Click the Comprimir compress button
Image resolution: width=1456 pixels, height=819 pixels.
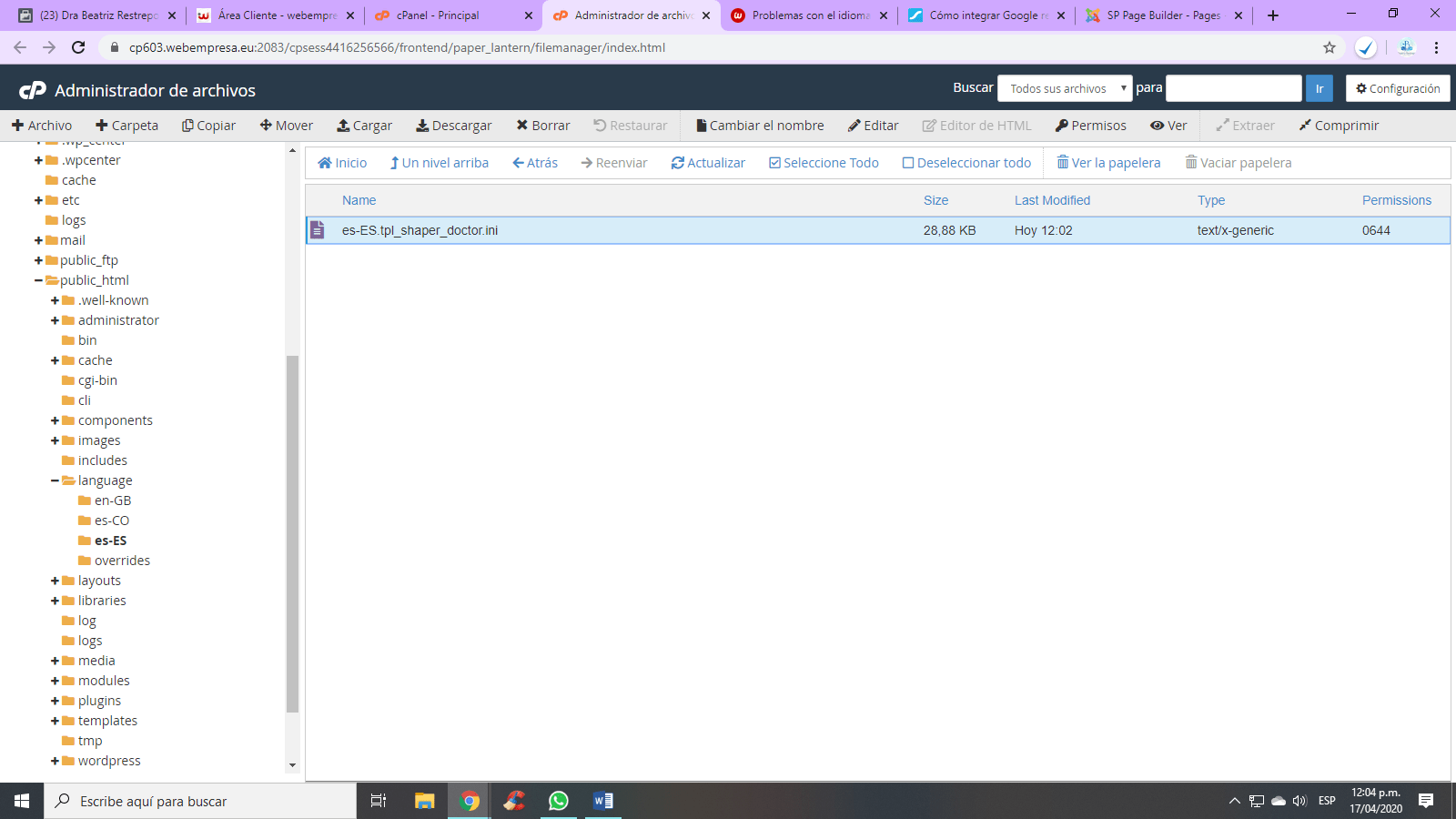1339,126
